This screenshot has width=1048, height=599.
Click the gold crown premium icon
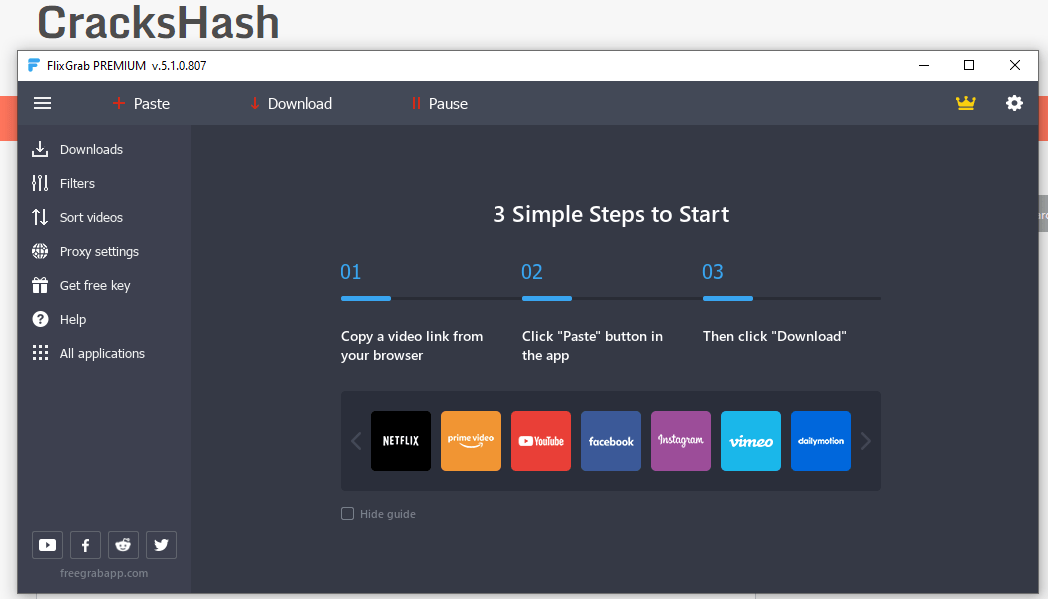tap(965, 103)
